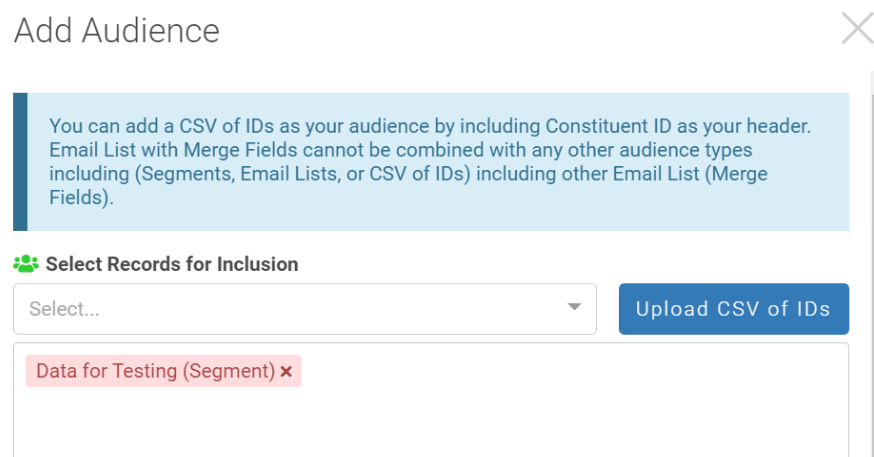
Task: Click the Upload CSV of IDs button
Action: (733, 309)
